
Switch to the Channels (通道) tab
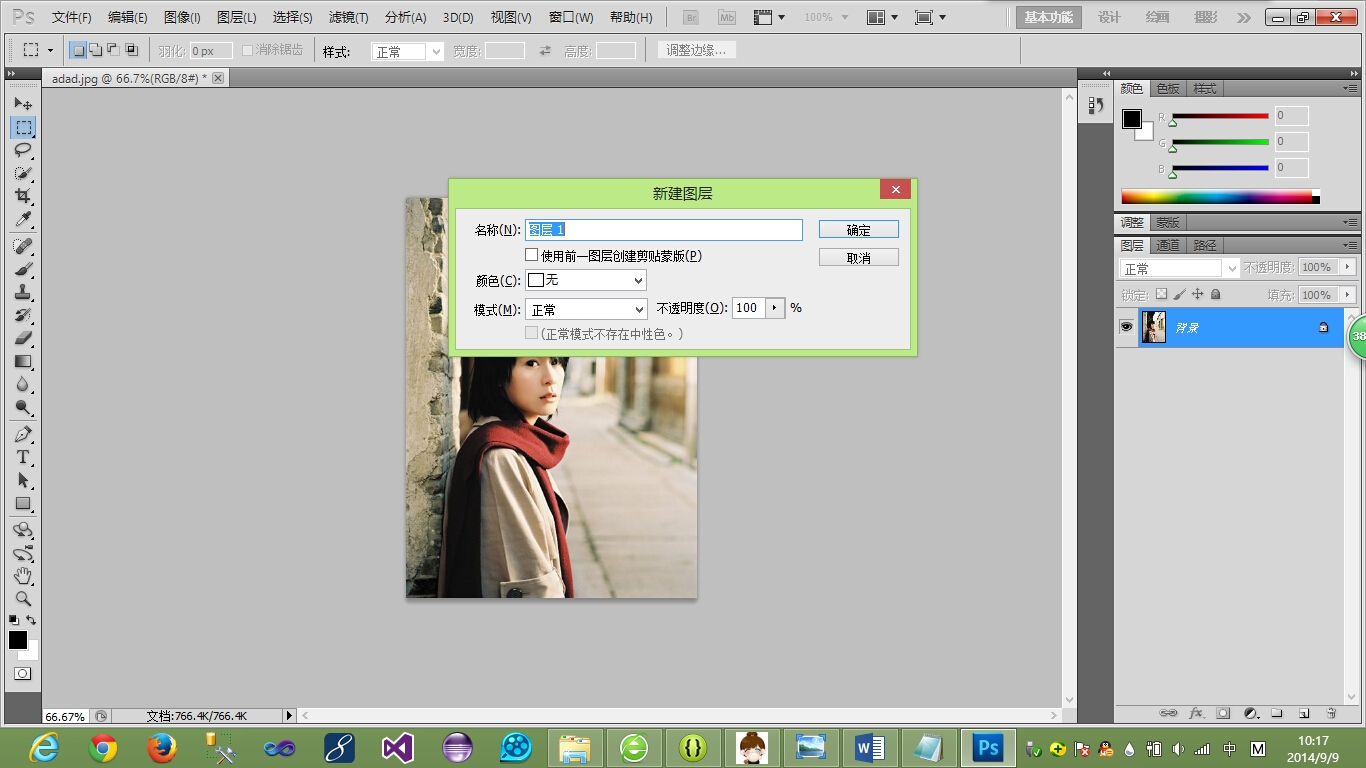1168,246
